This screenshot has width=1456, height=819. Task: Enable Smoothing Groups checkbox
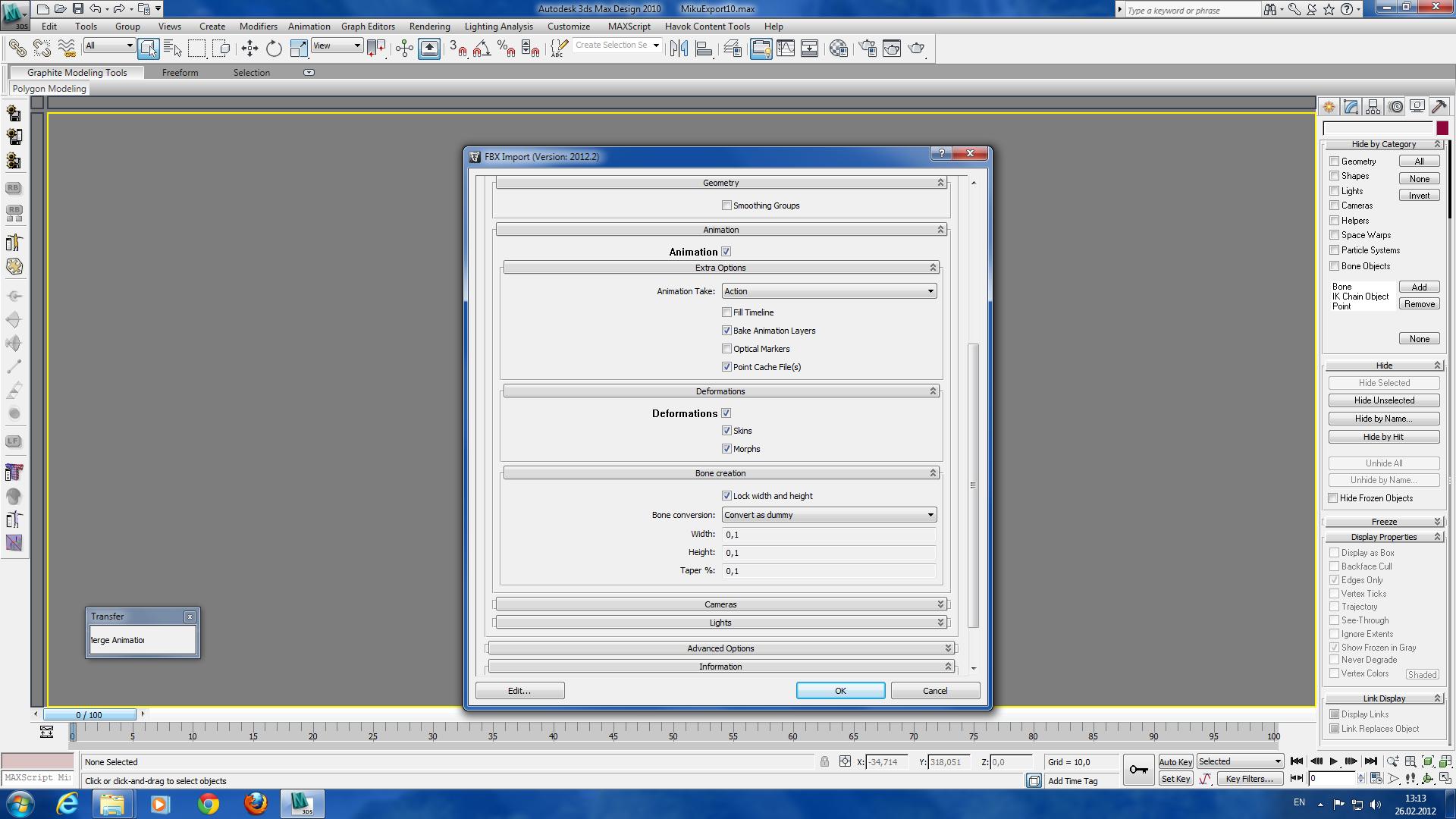pos(726,206)
